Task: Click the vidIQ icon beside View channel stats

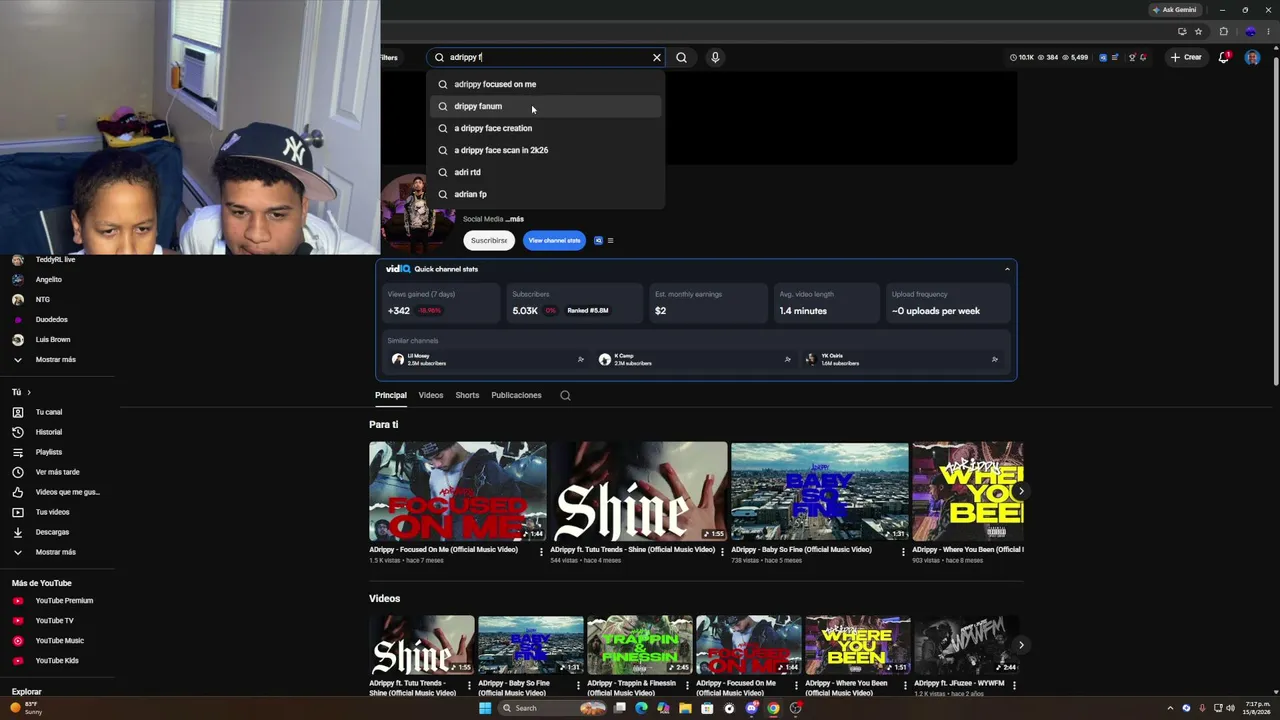Action: point(599,240)
